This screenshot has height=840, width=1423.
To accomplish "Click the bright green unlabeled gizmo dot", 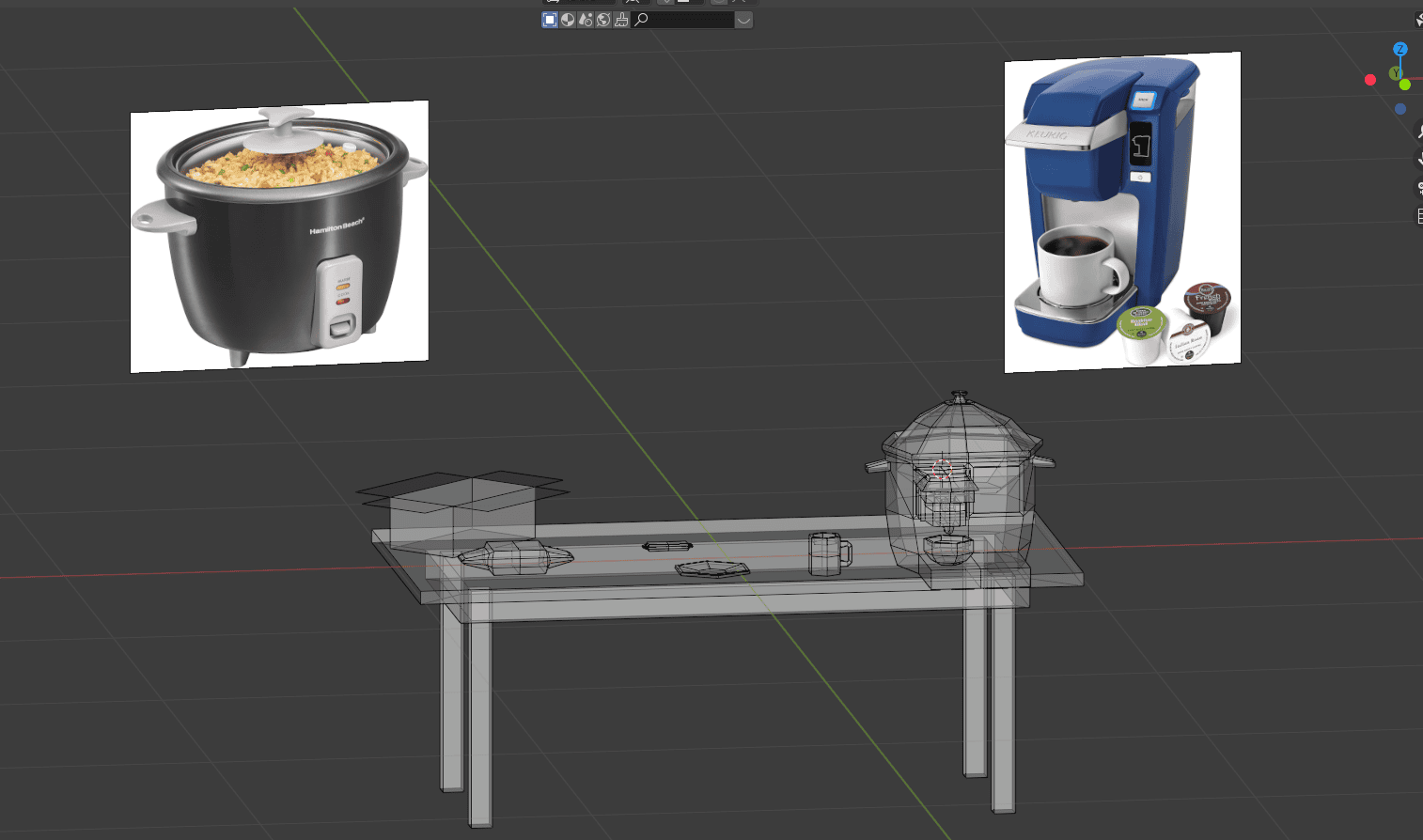I will [x=1405, y=85].
